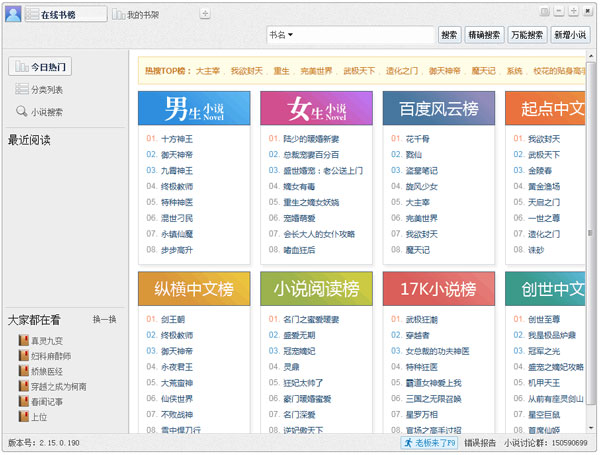Open the 17K小说榜 banner
This screenshot has height=455, width=600.
pyautogui.click(x=439, y=289)
